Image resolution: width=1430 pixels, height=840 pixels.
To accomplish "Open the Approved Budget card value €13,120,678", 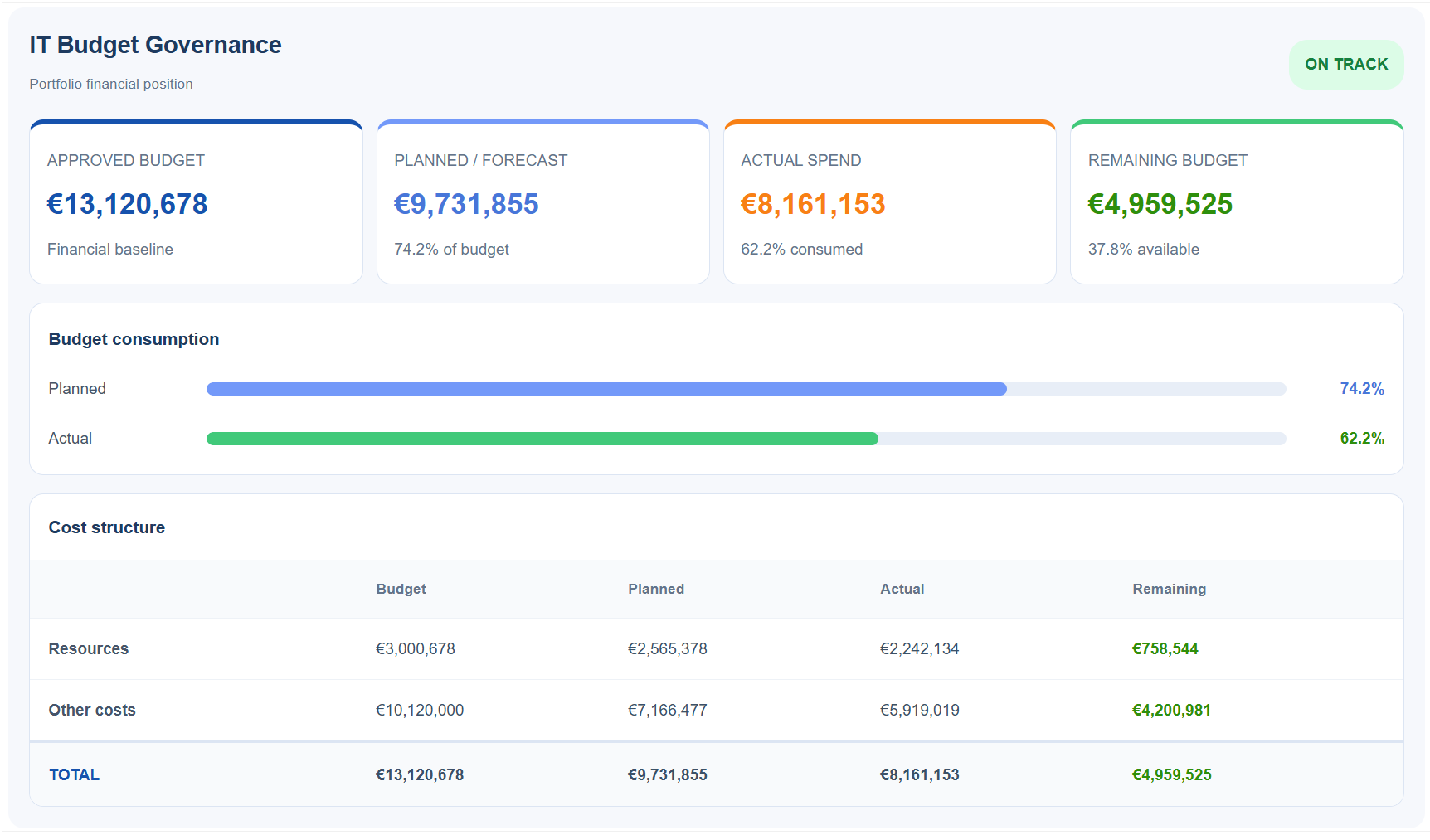I will point(127,204).
